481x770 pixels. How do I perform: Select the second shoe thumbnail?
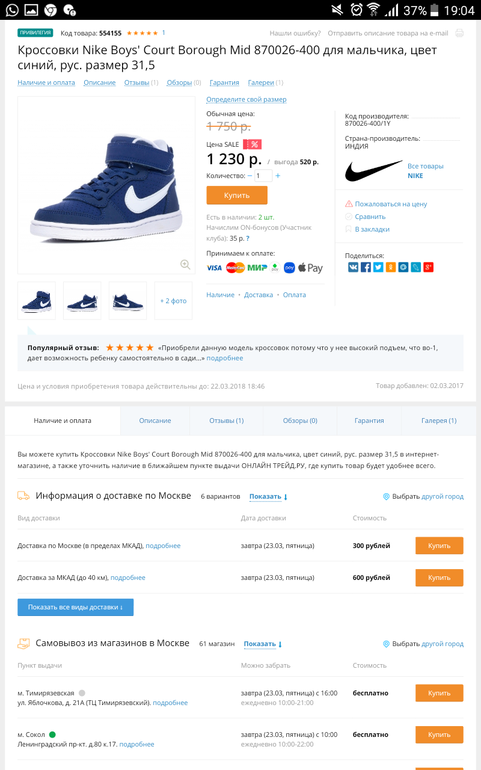click(x=82, y=301)
